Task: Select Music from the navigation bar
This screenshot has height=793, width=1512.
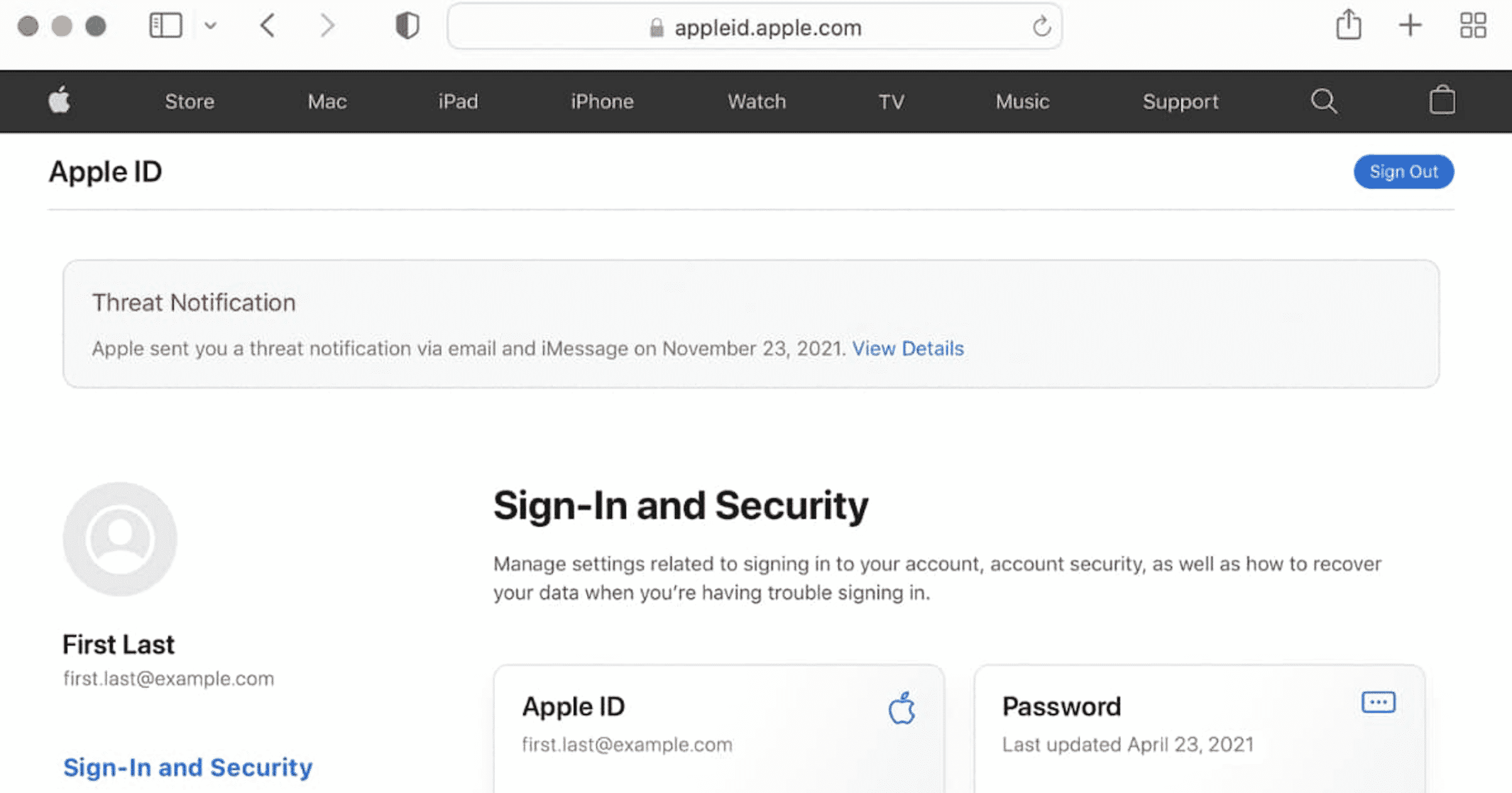Action: 1021,101
